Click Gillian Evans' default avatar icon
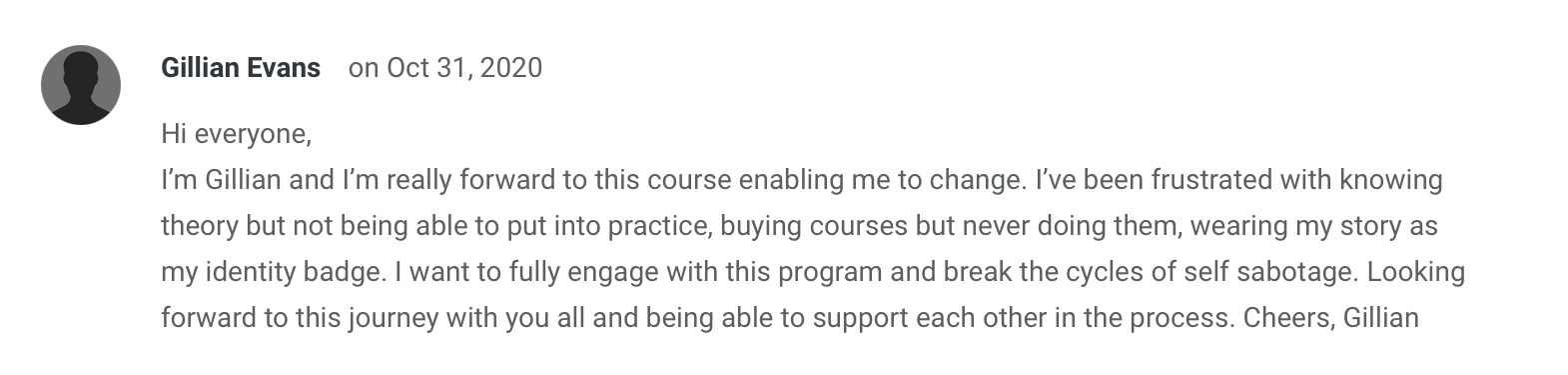Screen dimensions: 1568x375 pos(81,85)
